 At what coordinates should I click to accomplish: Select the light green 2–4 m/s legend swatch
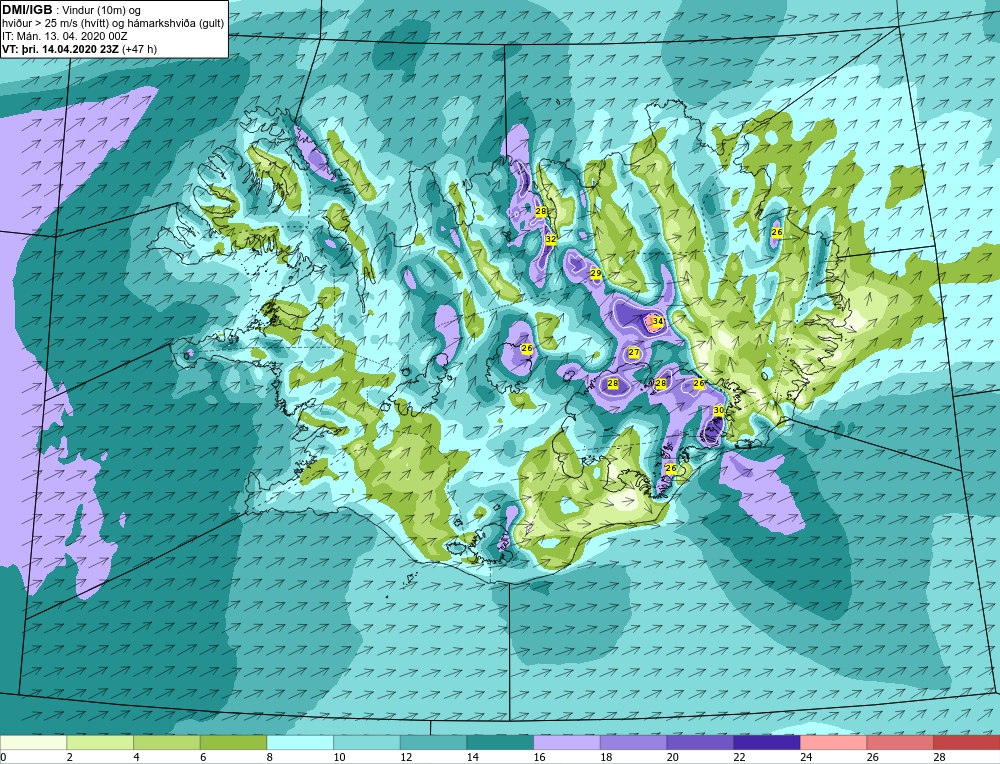click(x=99, y=742)
